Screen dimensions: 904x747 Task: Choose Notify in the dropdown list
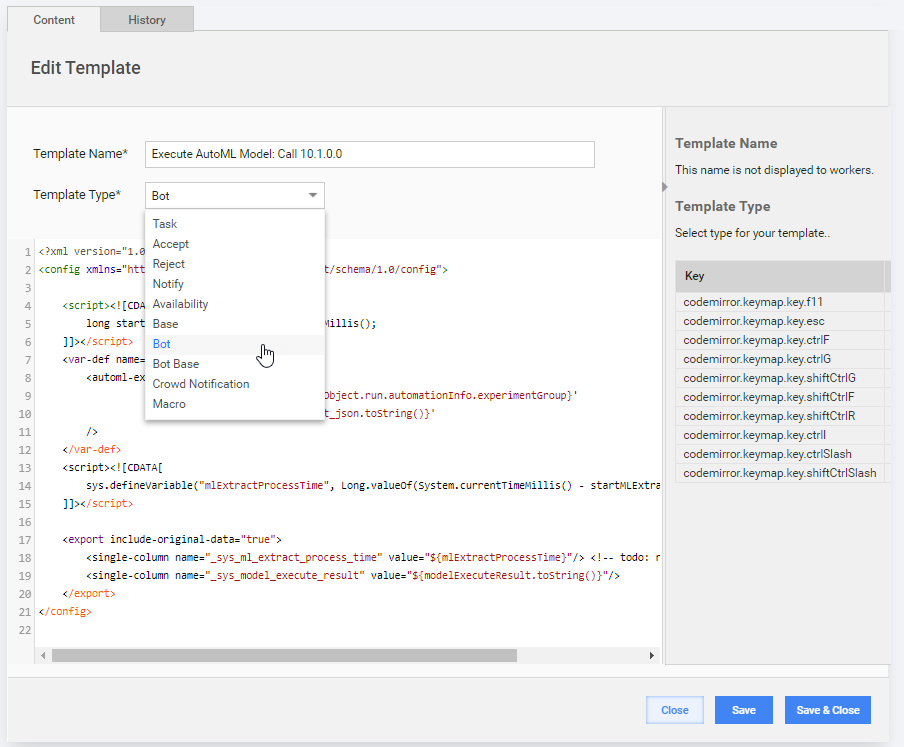click(x=235, y=284)
